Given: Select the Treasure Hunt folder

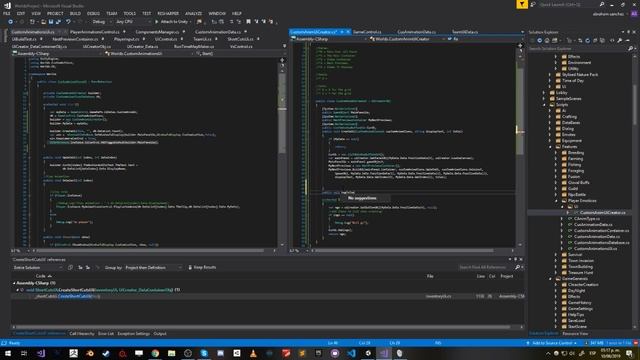Looking at the screenshot, I should point(580,273).
